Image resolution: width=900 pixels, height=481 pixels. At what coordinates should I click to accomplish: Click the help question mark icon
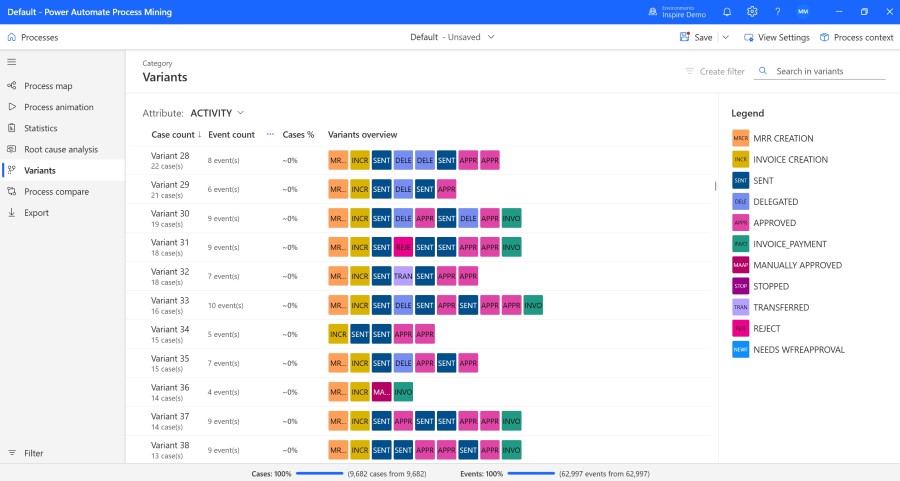point(778,12)
